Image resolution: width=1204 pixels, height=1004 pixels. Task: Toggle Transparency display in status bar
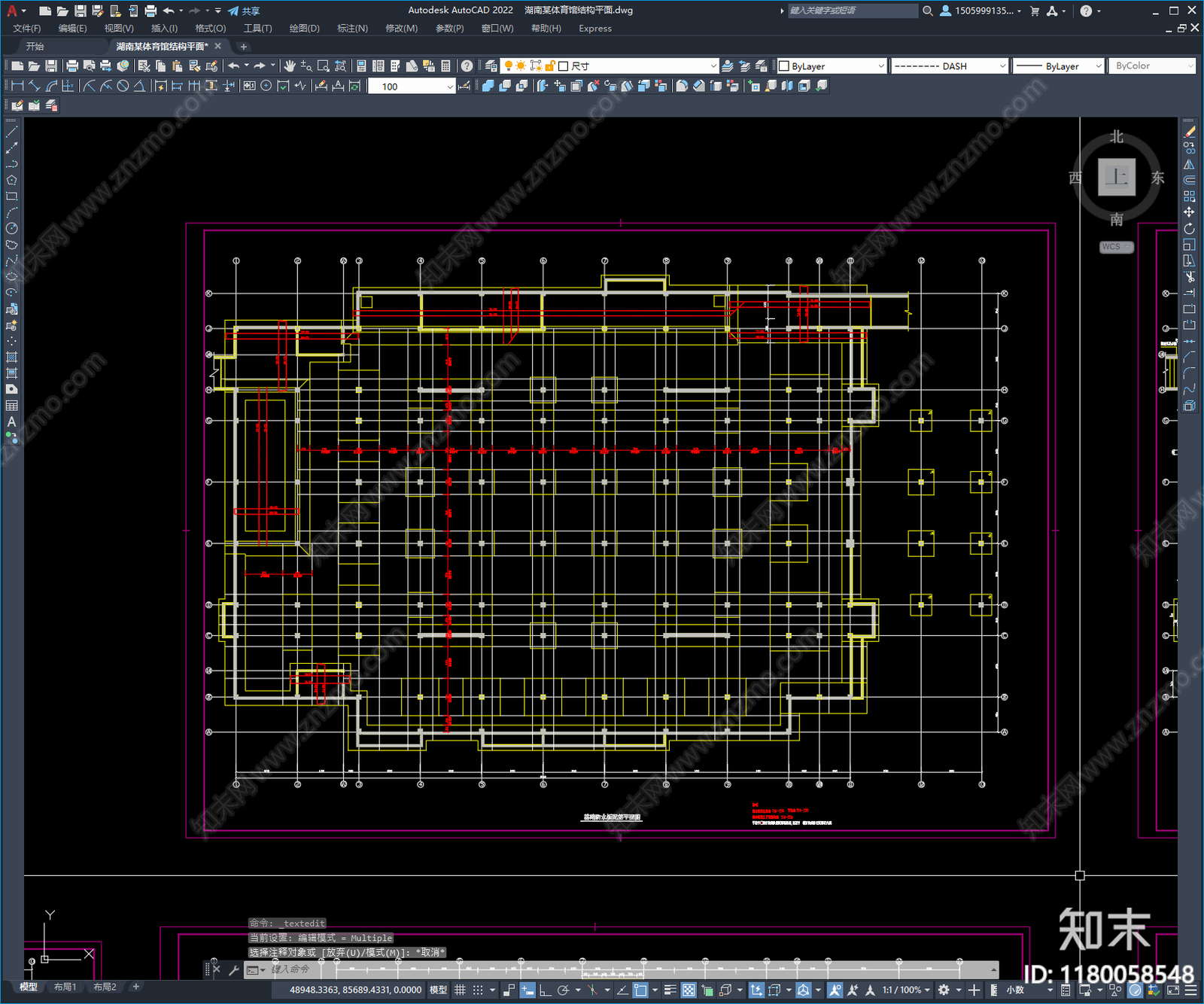click(688, 990)
